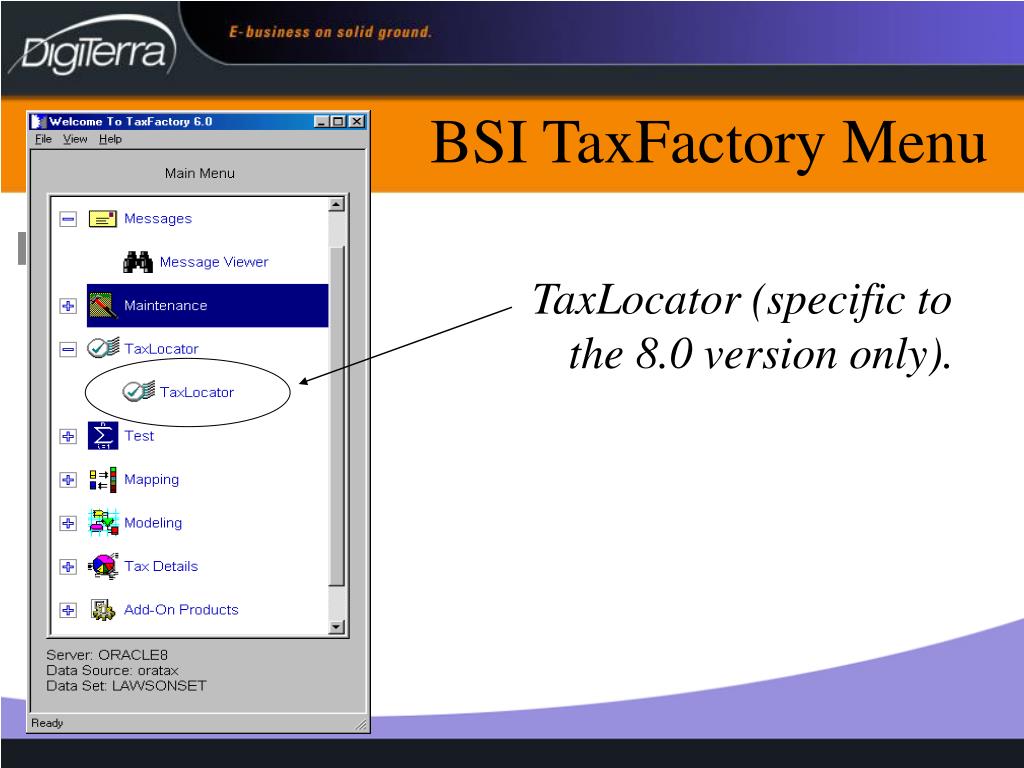1024x768 pixels.
Task: Select the Tax Details label
Action: tap(161, 566)
